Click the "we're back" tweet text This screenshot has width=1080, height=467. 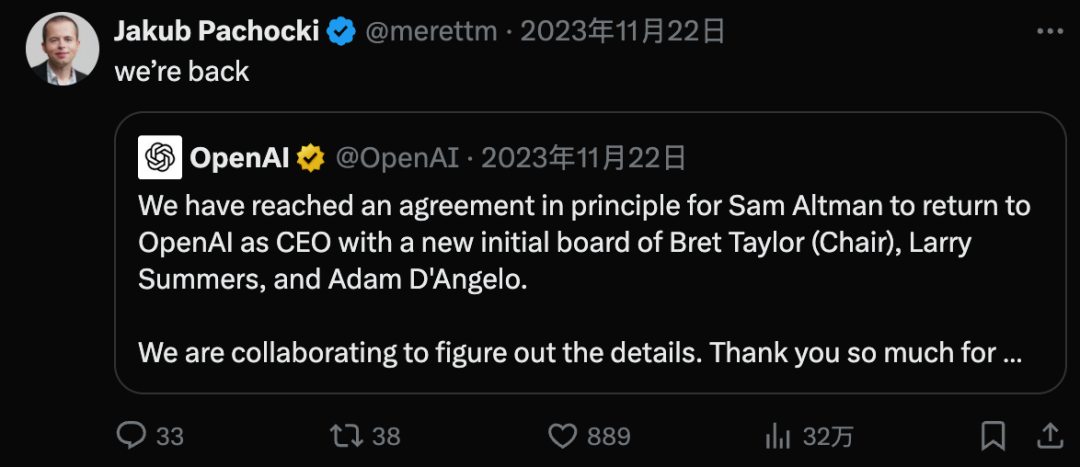click(x=182, y=72)
